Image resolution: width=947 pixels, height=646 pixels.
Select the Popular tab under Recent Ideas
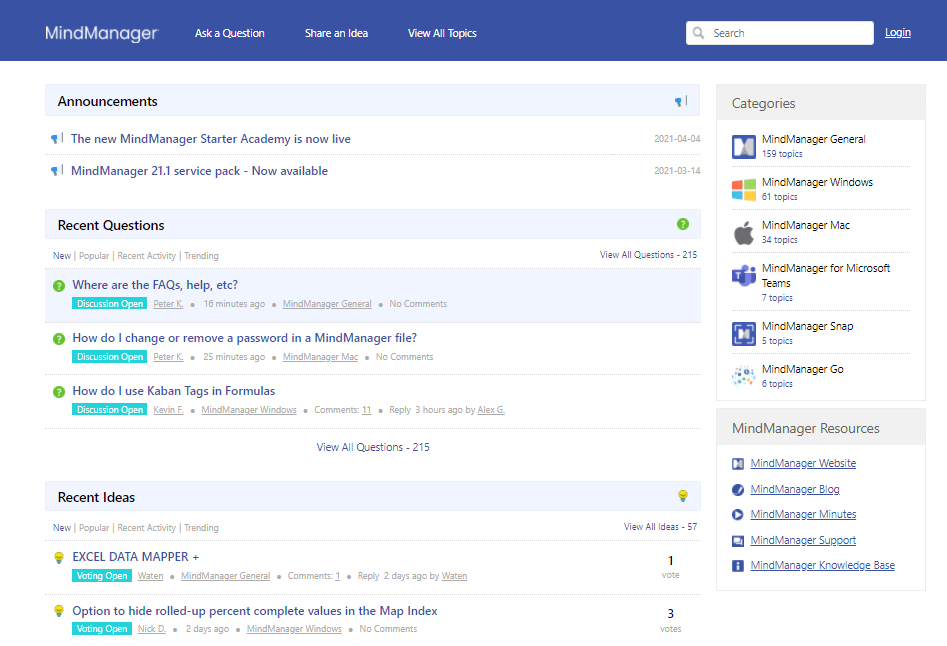point(93,527)
